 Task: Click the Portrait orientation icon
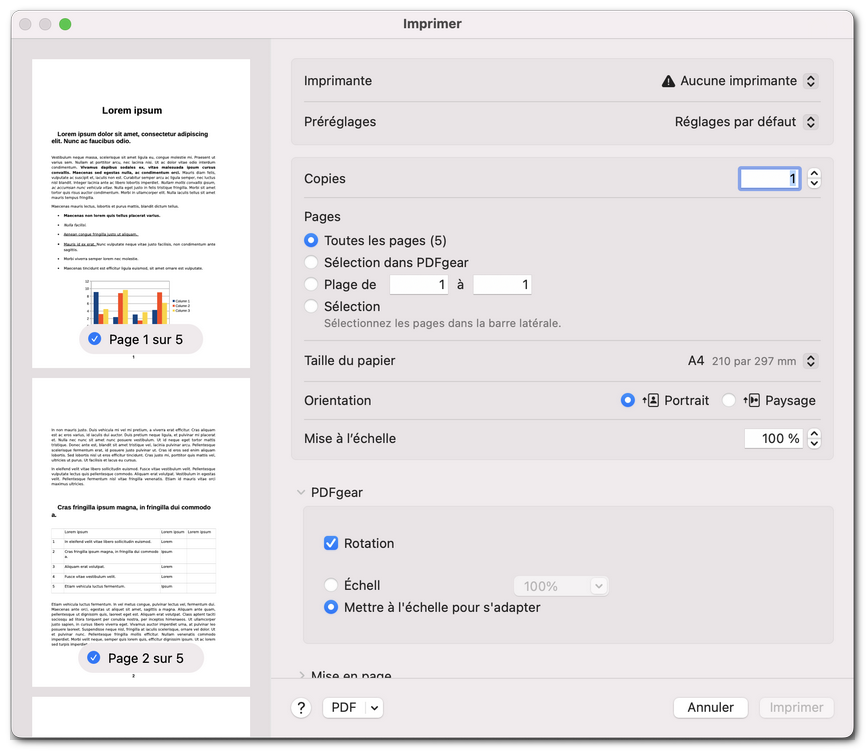pos(652,400)
